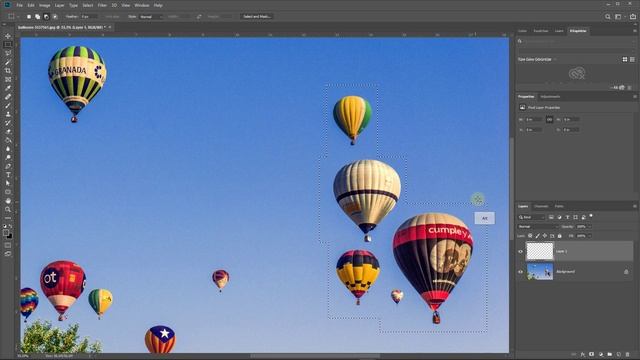The width and height of the screenshot is (640, 360).
Task: Open the Filter menu
Action: coord(102,5)
